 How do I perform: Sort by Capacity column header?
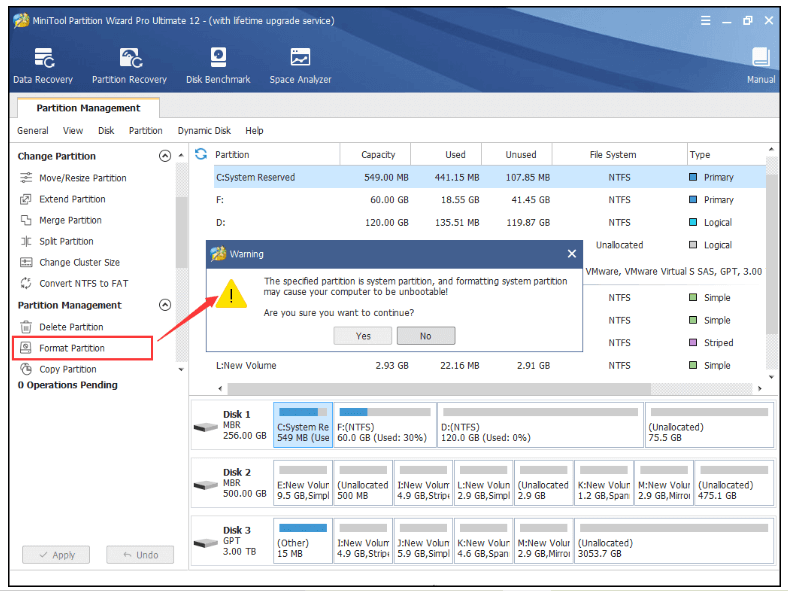pos(375,154)
